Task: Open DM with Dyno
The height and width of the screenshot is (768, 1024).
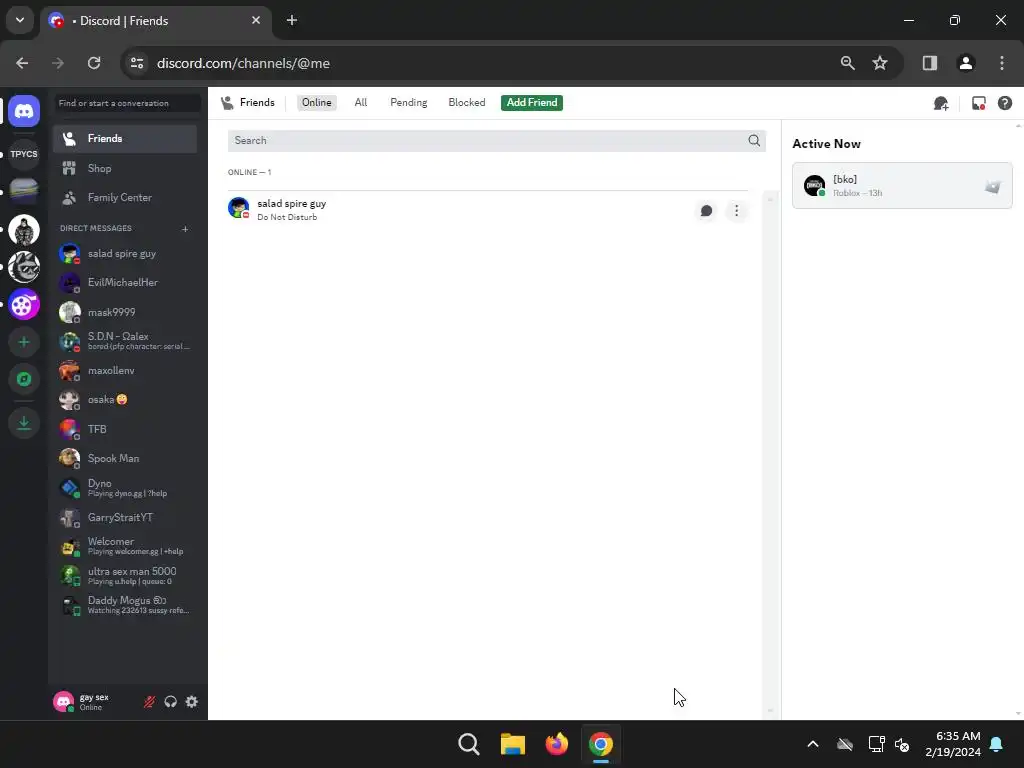Action: (x=125, y=488)
